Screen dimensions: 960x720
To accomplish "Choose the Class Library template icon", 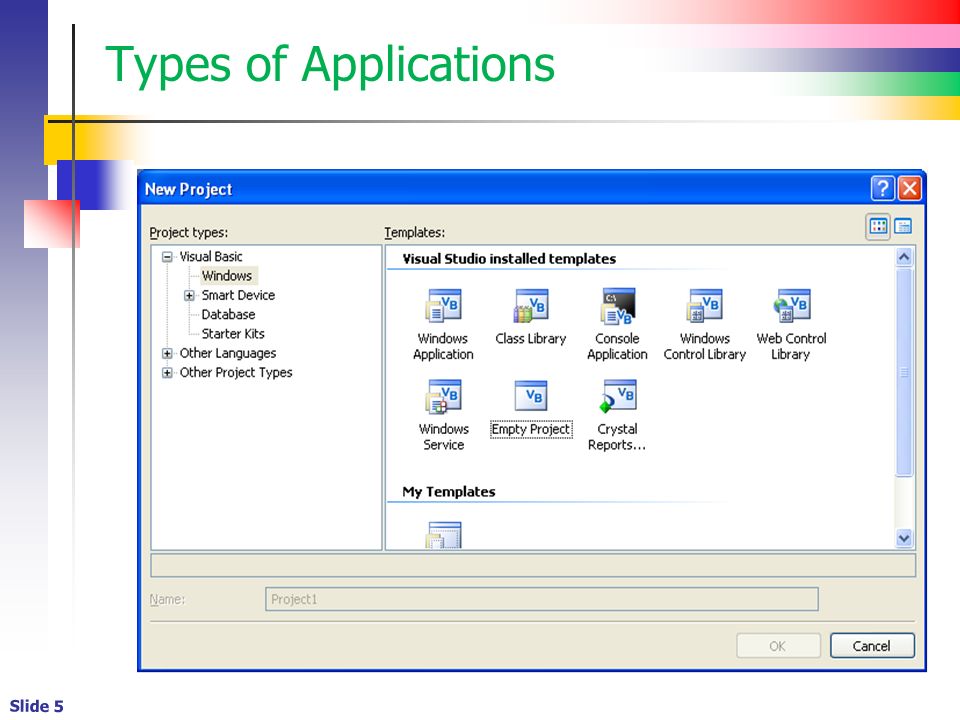I will [x=531, y=306].
